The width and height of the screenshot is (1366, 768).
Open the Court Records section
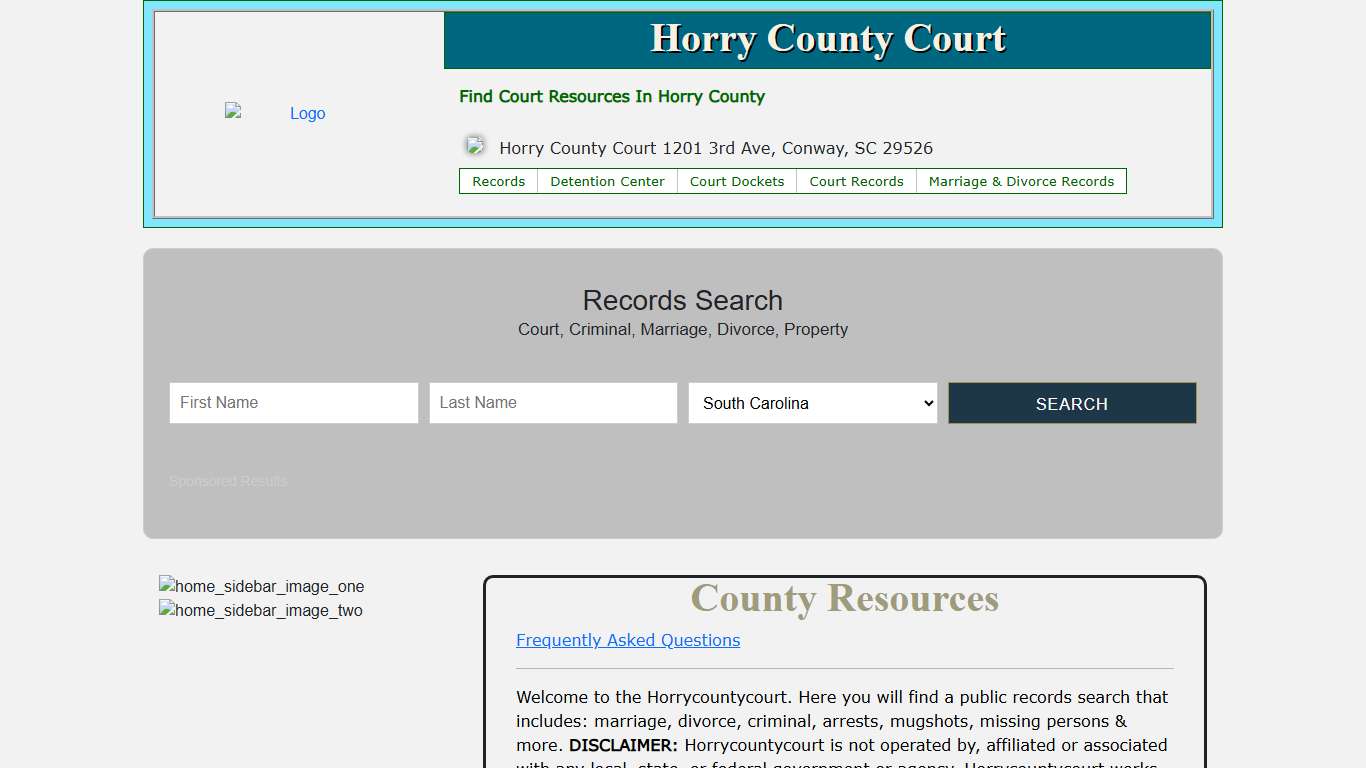pyautogui.click(x=856, y=181)
